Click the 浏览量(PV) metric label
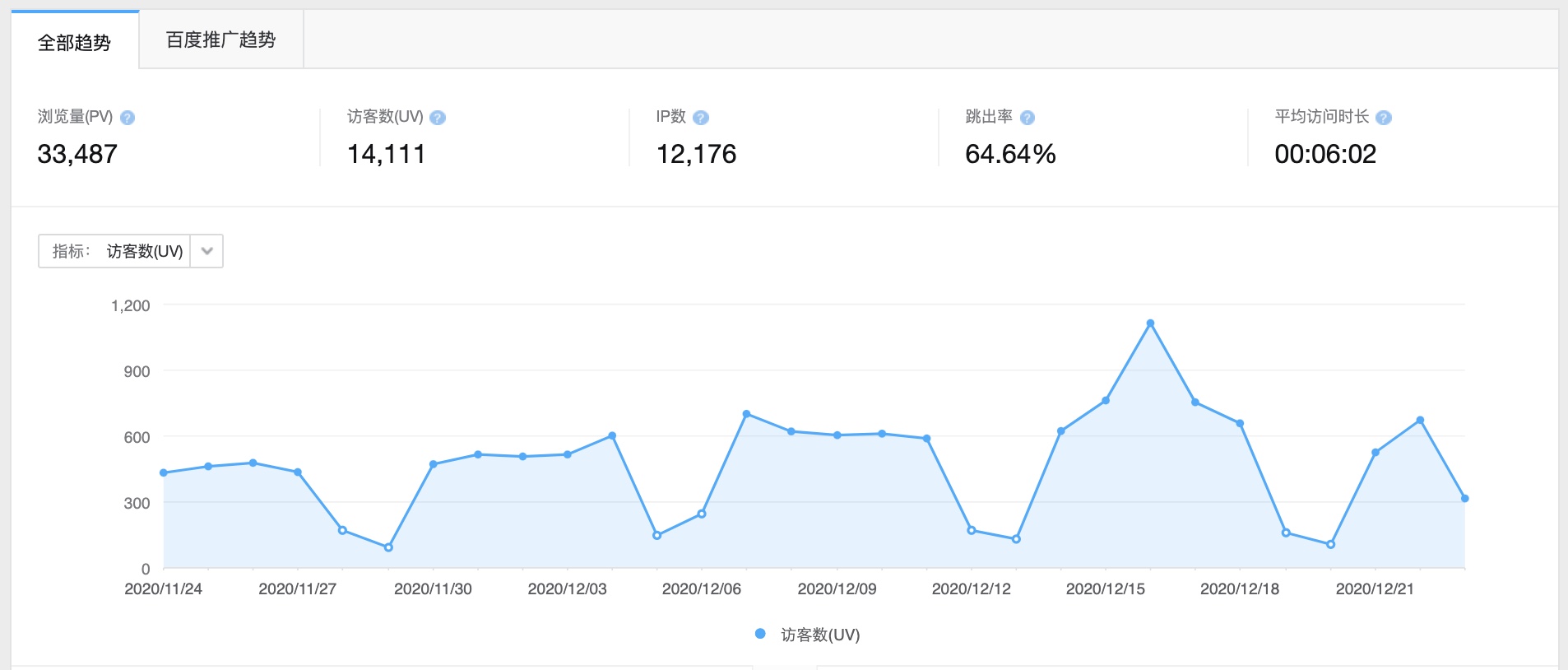1568x670 pixels. pyautogui.click(x=75, y=117)
